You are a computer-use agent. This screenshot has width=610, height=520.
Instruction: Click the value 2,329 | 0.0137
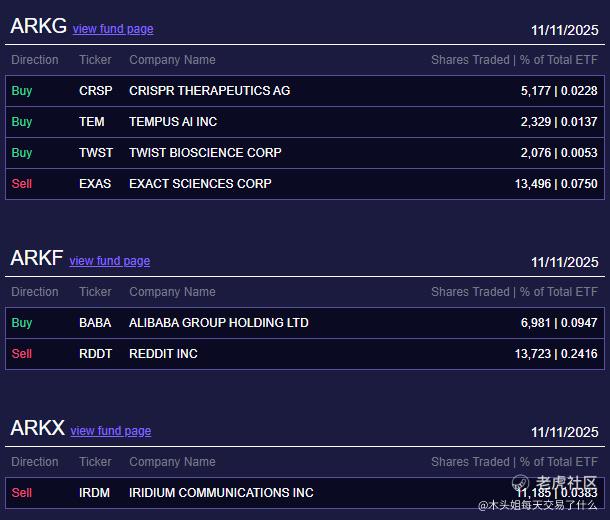coord(559,122)
